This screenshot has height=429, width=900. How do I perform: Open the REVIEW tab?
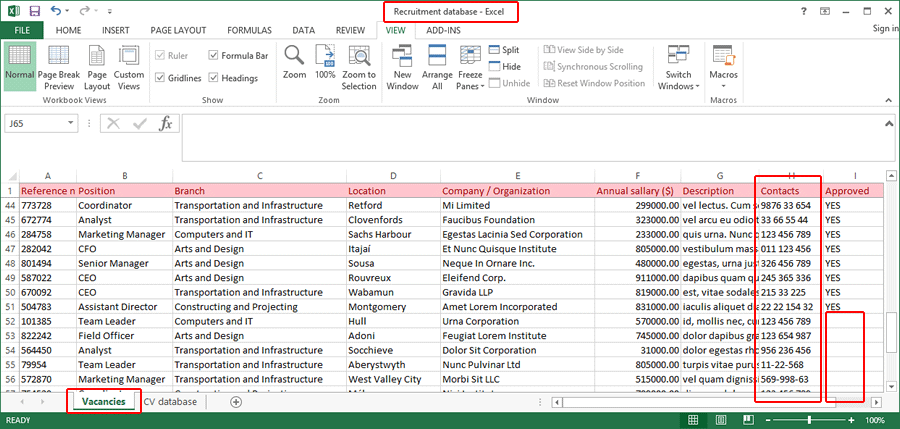[x=350, y=30]
